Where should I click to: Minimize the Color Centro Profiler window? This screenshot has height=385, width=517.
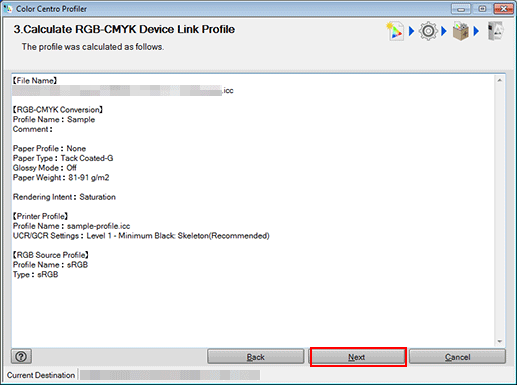pos(461,9)
